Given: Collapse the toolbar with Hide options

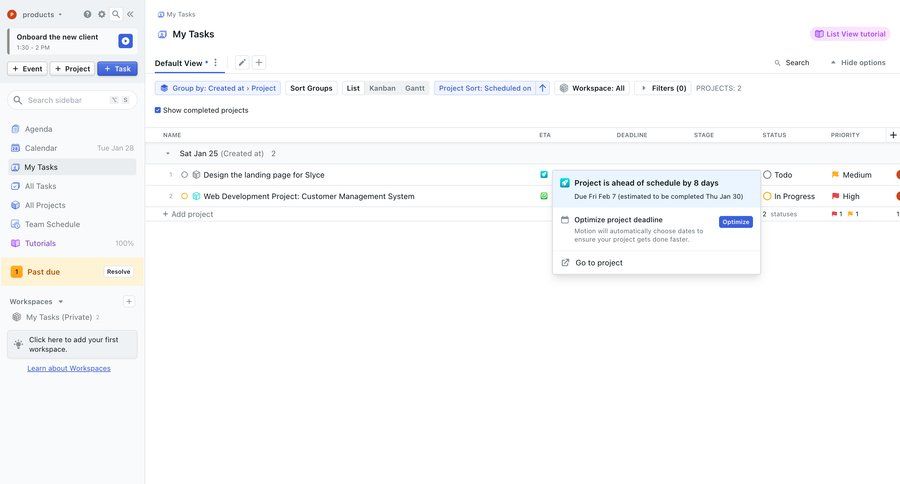Looking at the screenshot, I should [x=858, y=63].
